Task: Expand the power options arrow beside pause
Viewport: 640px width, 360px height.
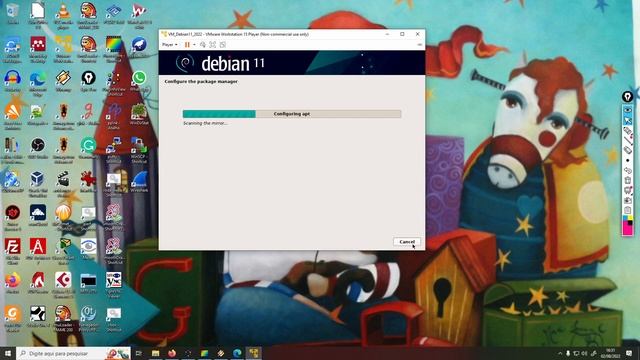Action: [x=194, y=45]
